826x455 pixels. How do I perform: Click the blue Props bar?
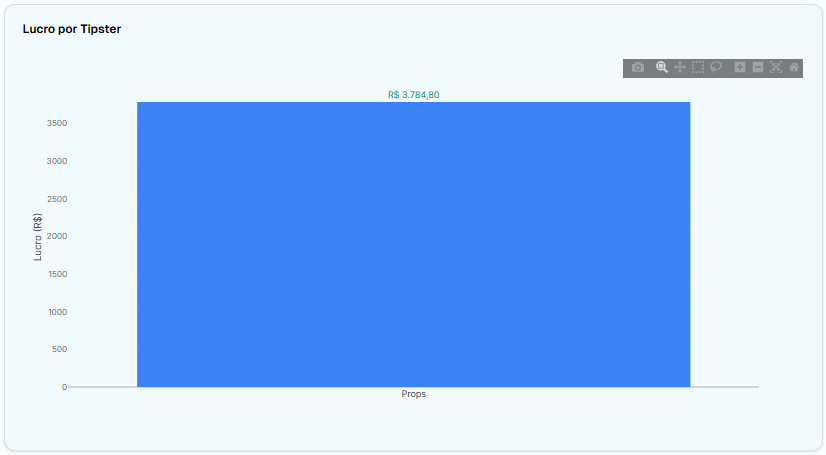tap(414, 244)
